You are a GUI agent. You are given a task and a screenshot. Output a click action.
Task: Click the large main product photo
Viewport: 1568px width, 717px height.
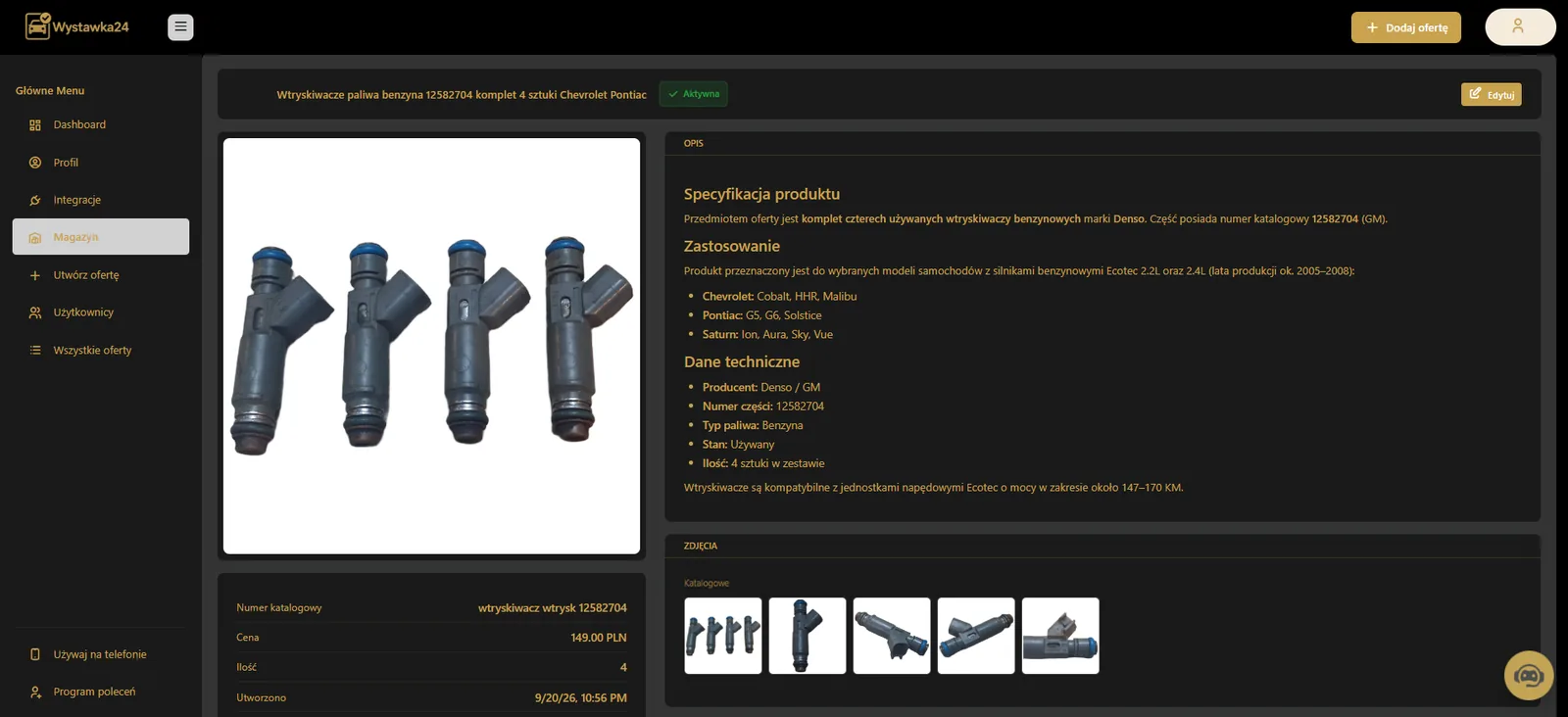coord(431,346)
